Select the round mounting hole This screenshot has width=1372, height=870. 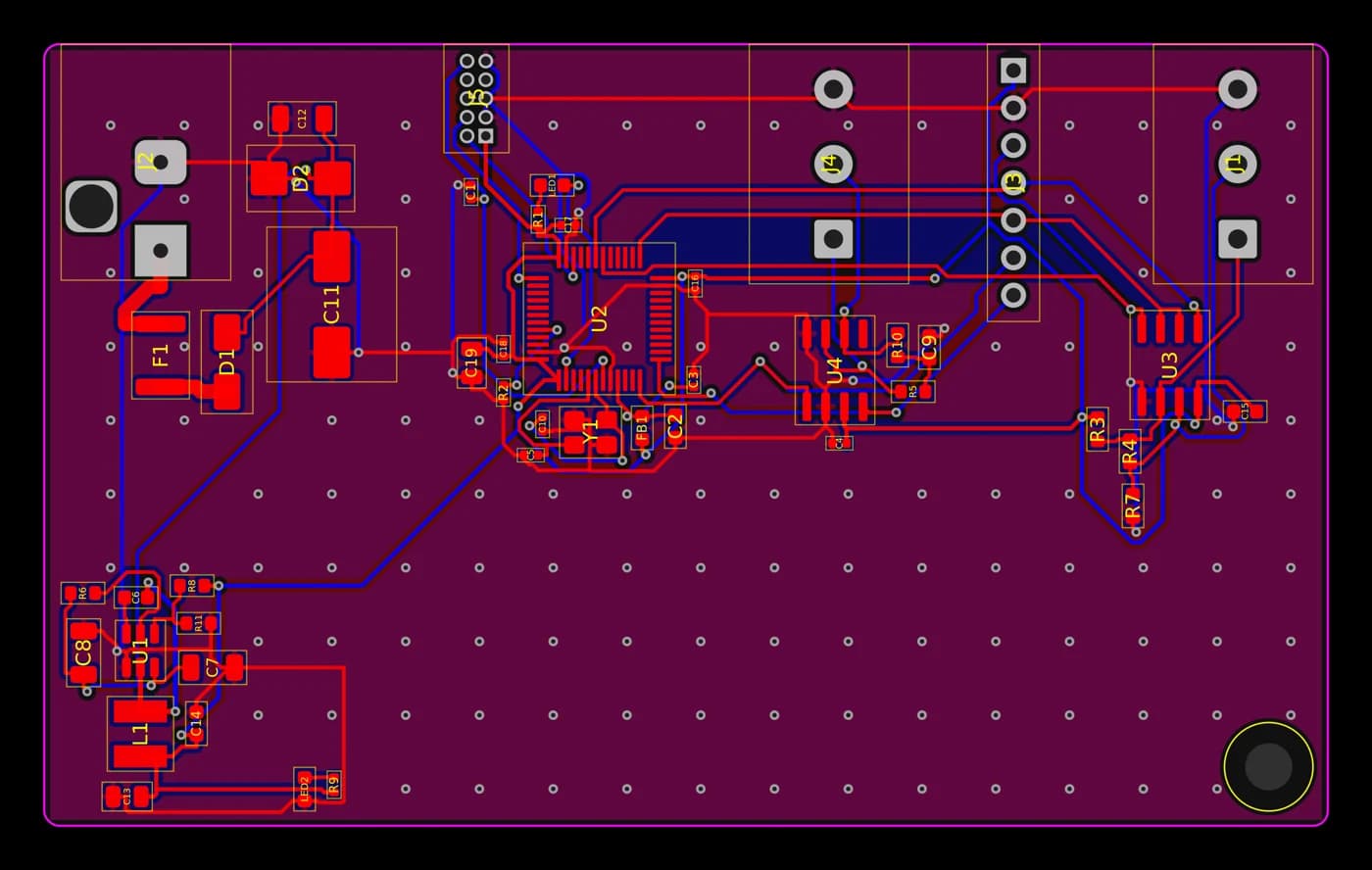tap(1268, 766)
